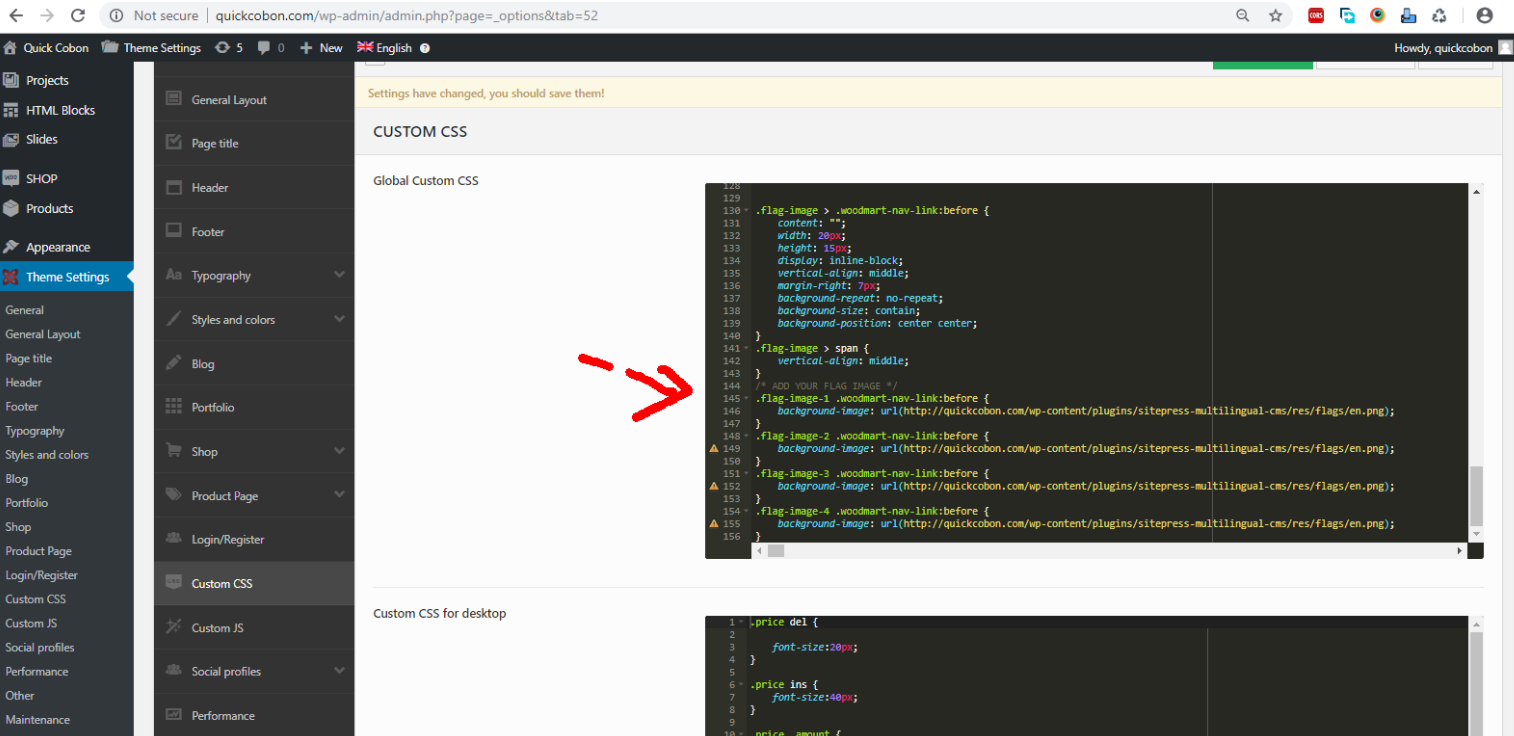Expand the Social profiles chevron in theme options
The image size is (1514, 736).
[x=339, y=671]
